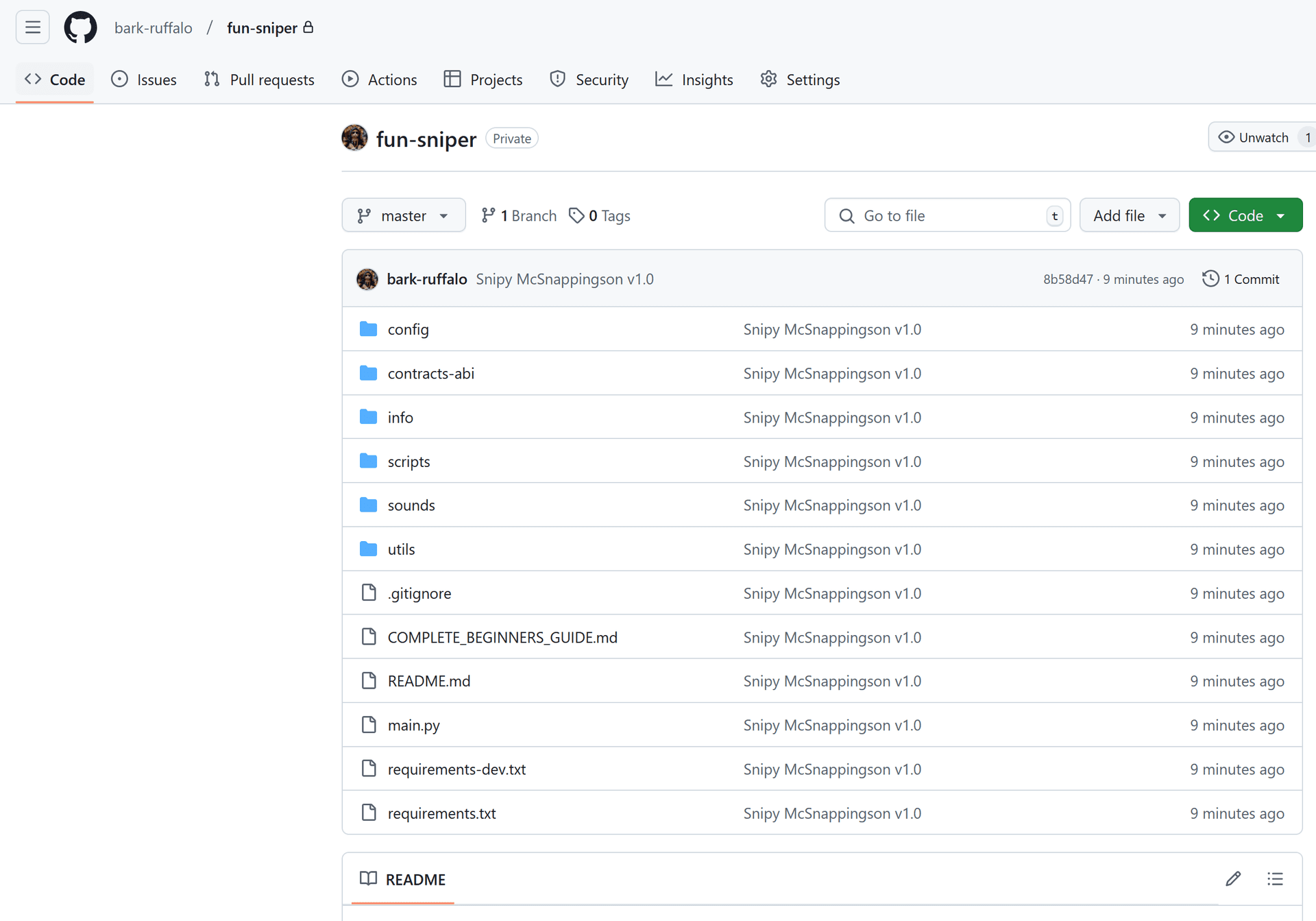This screenshot has height=921, width=1316.
Task: Open the COMPLETE_BEGINNERS_GUIDE.md file
Action: point(502,637)
